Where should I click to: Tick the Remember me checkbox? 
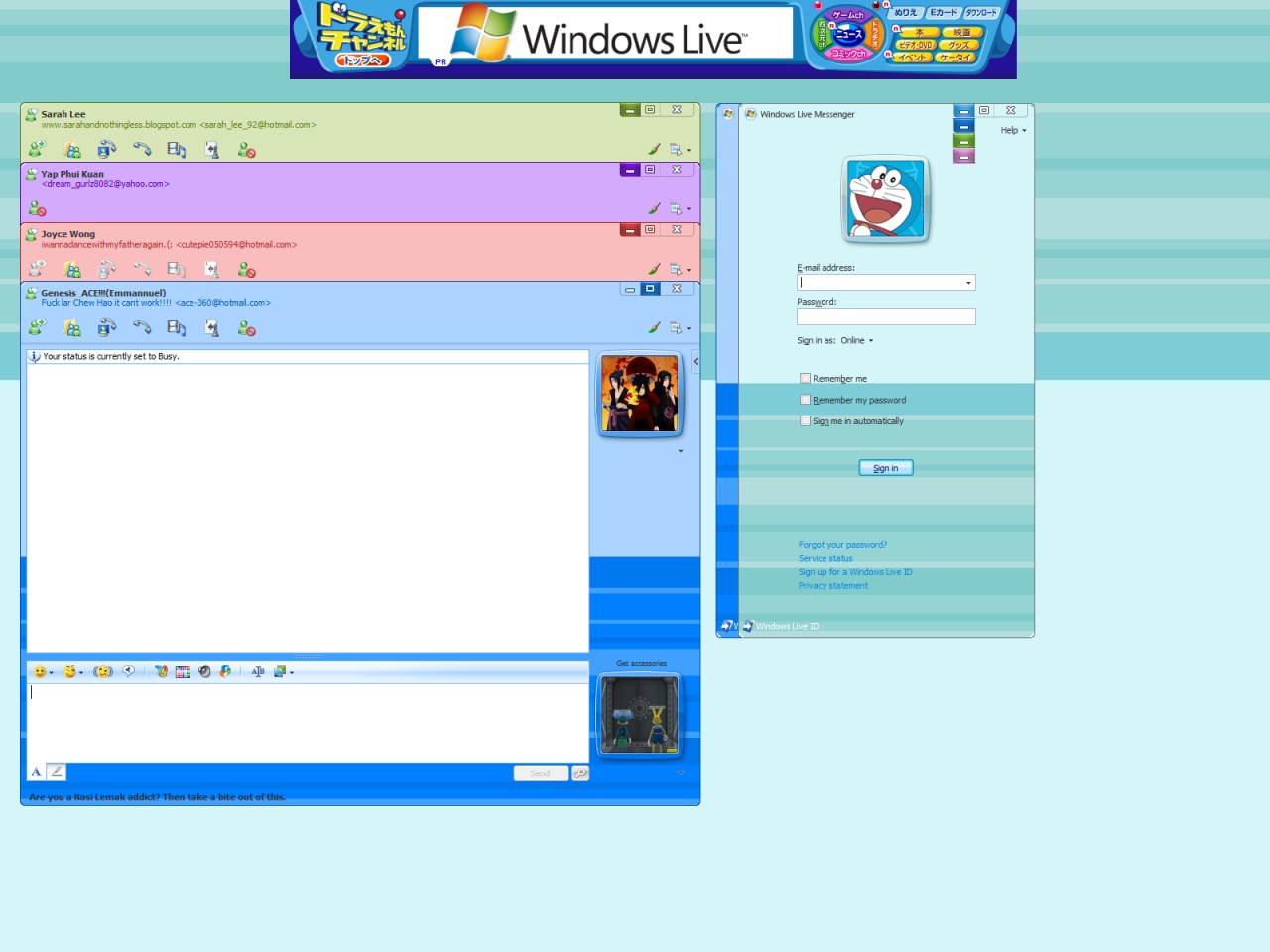[x=805, y=378]
